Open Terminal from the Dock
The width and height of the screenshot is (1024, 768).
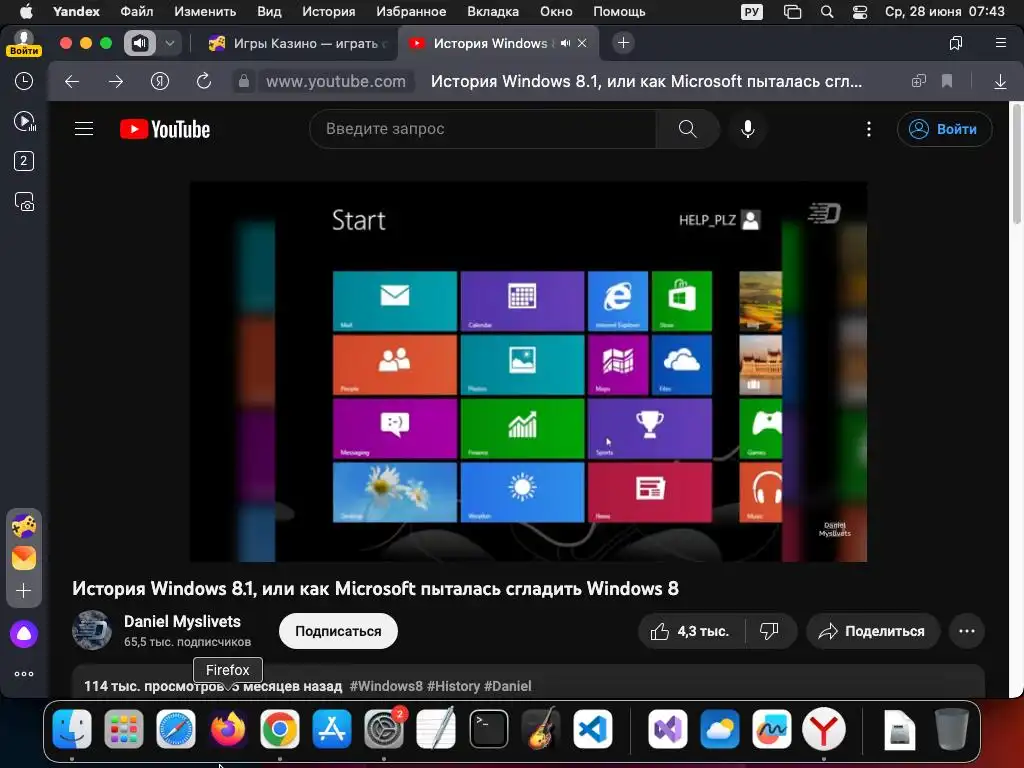pos(488,729)
